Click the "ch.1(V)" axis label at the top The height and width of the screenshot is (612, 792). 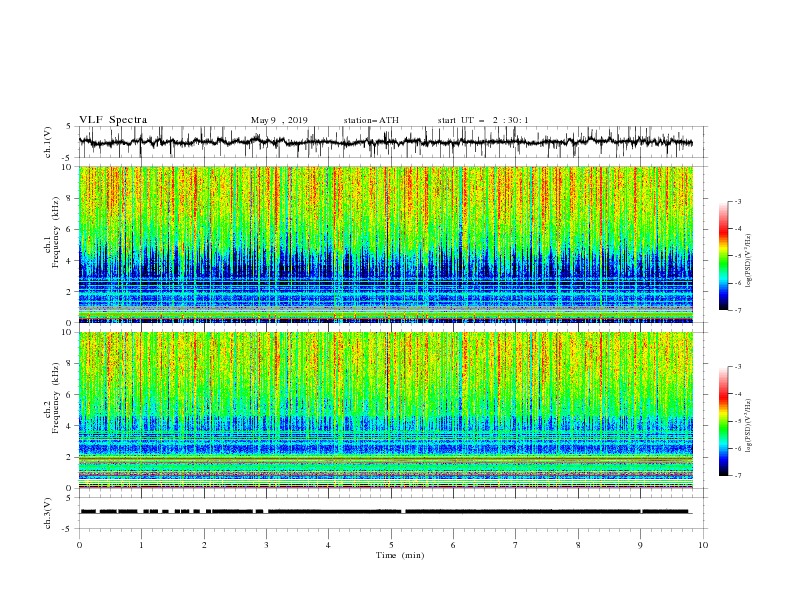click(x=48, y=142)
